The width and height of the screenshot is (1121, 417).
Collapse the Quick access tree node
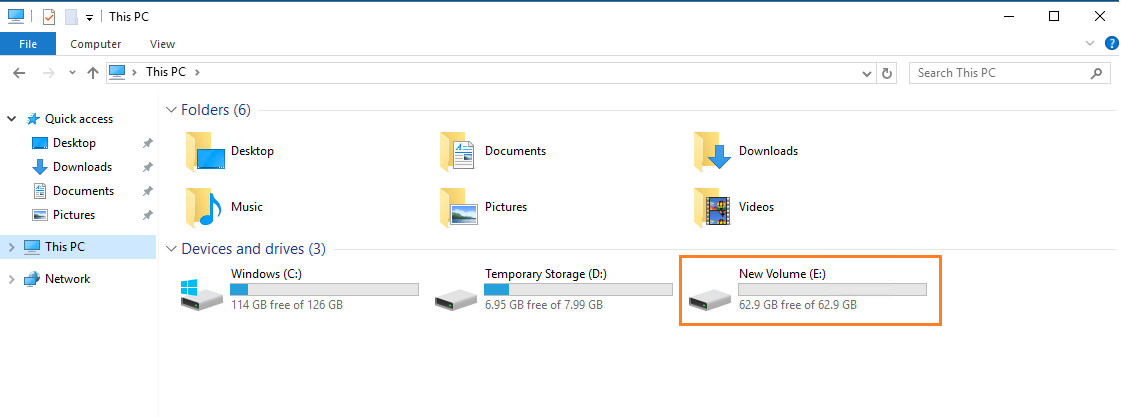click(x=11, y=119)
